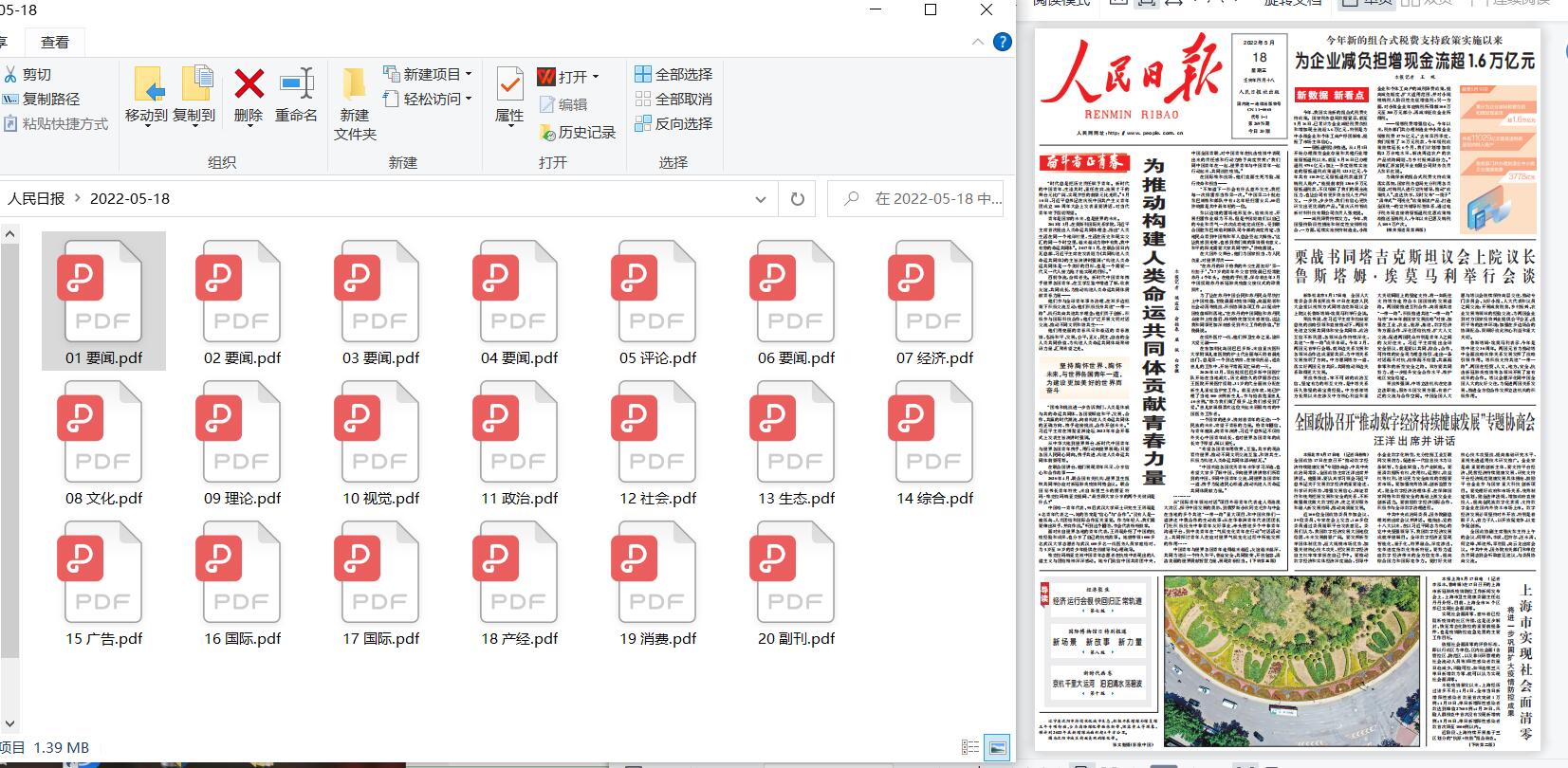This screenshot has height=768, width=1568.
Task: Click 粘贴快捷方式 (Paste shortcut)
Action: click(56, 123)
